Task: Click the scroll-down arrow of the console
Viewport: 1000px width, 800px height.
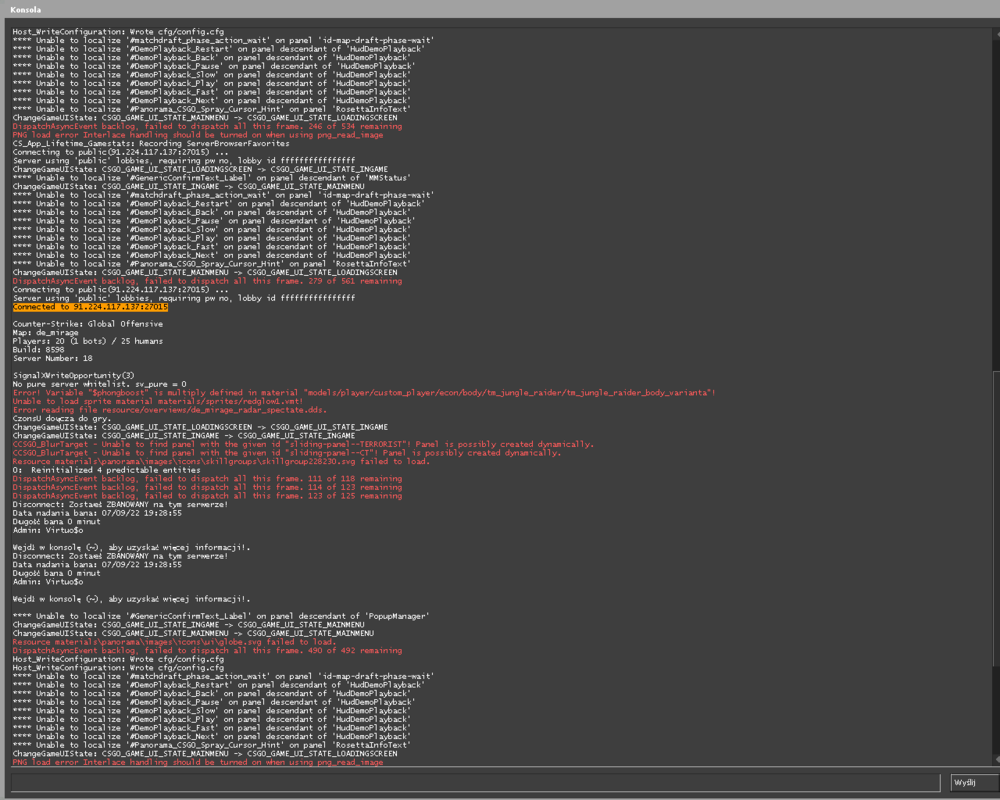Action: [x=997, y=760]
